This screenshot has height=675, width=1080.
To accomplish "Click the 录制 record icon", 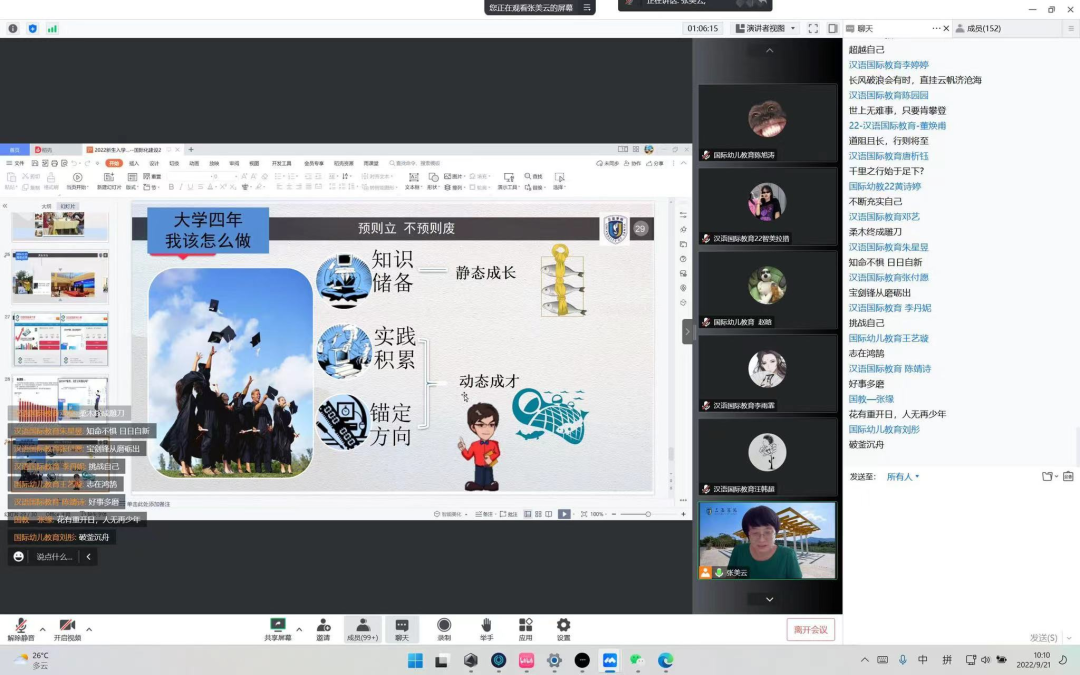I will 444,627.
